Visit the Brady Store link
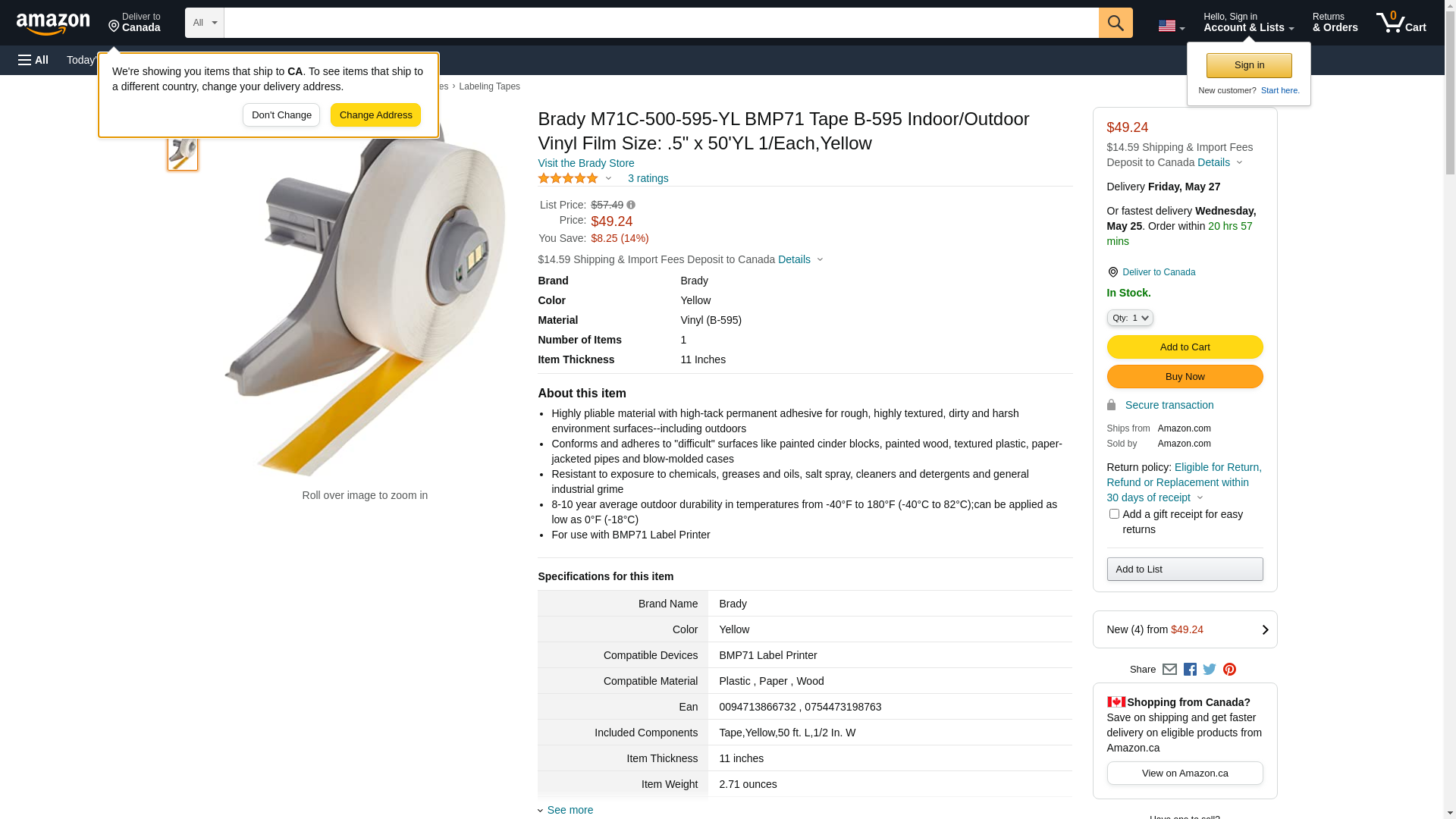 [x=585, y=163]
